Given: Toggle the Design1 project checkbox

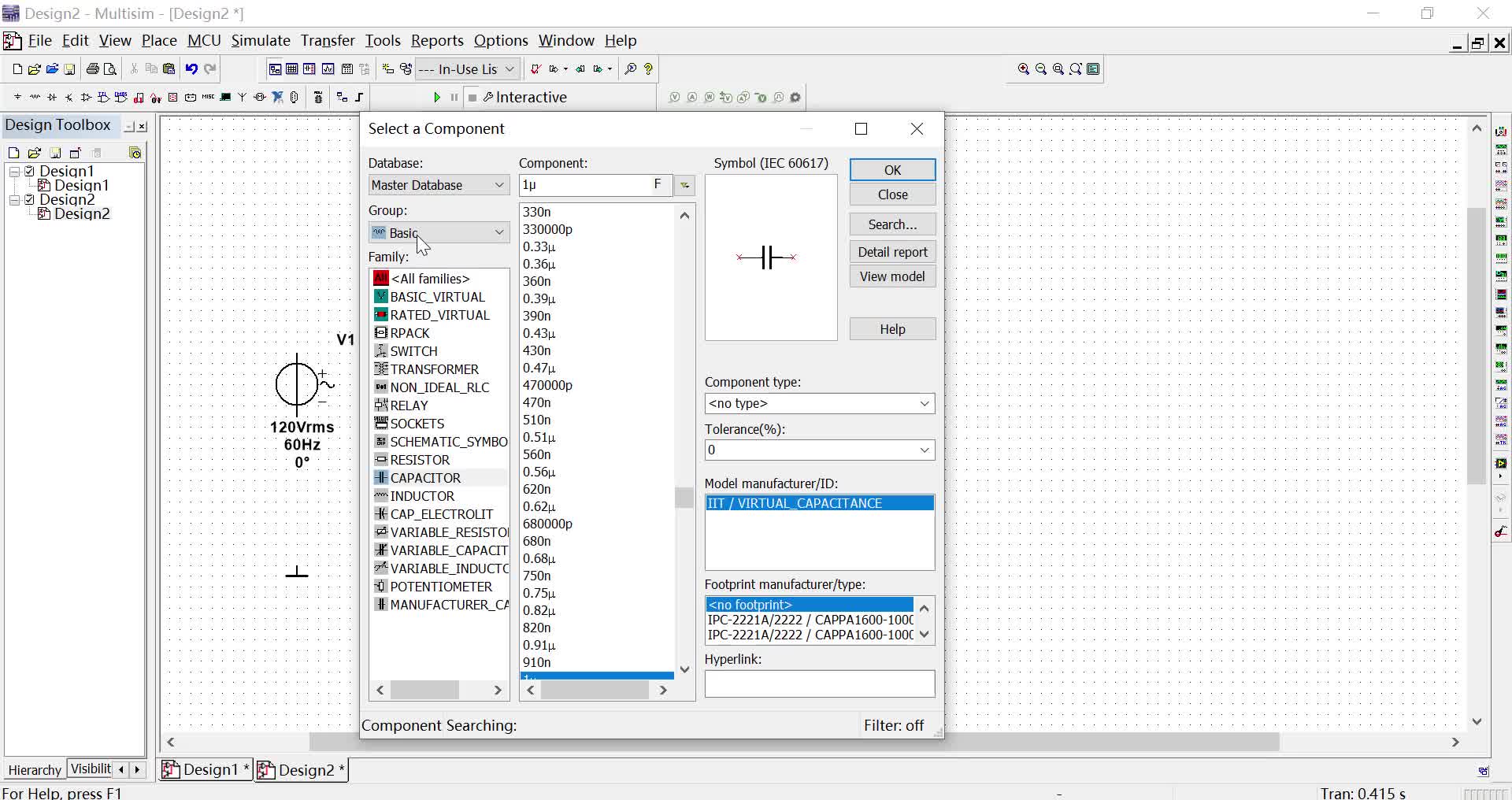Looking at the screenshot, I should tap(30, 171).
